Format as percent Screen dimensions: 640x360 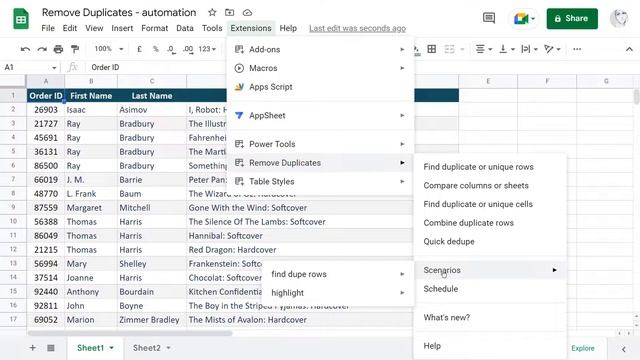pyautogui.click(x=156, y=49)
